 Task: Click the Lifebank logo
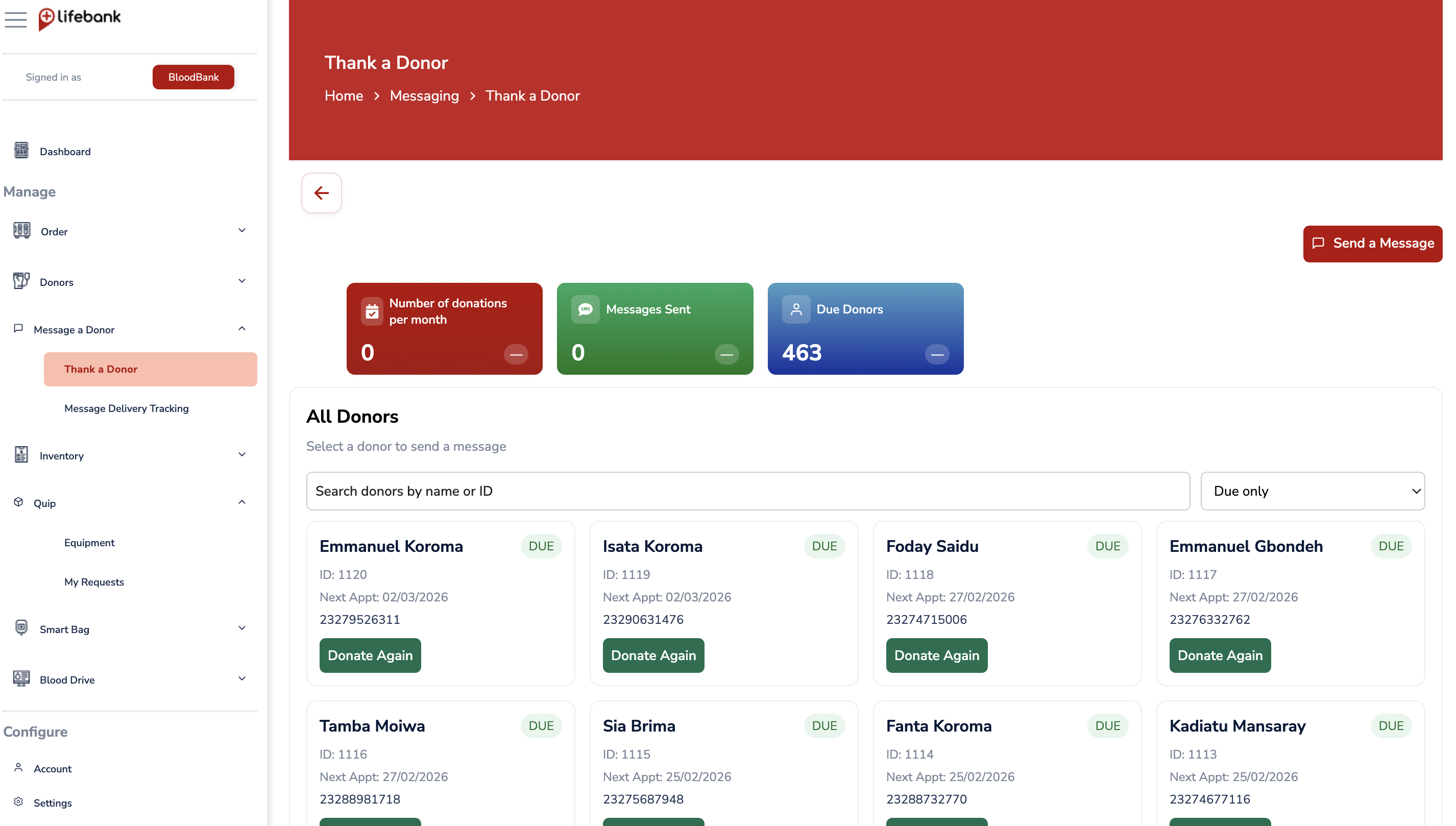click(x=80, y=19)
